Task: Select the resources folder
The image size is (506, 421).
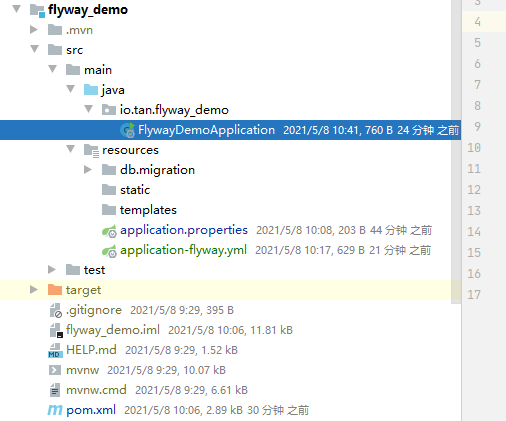Action: pos(130,150)
